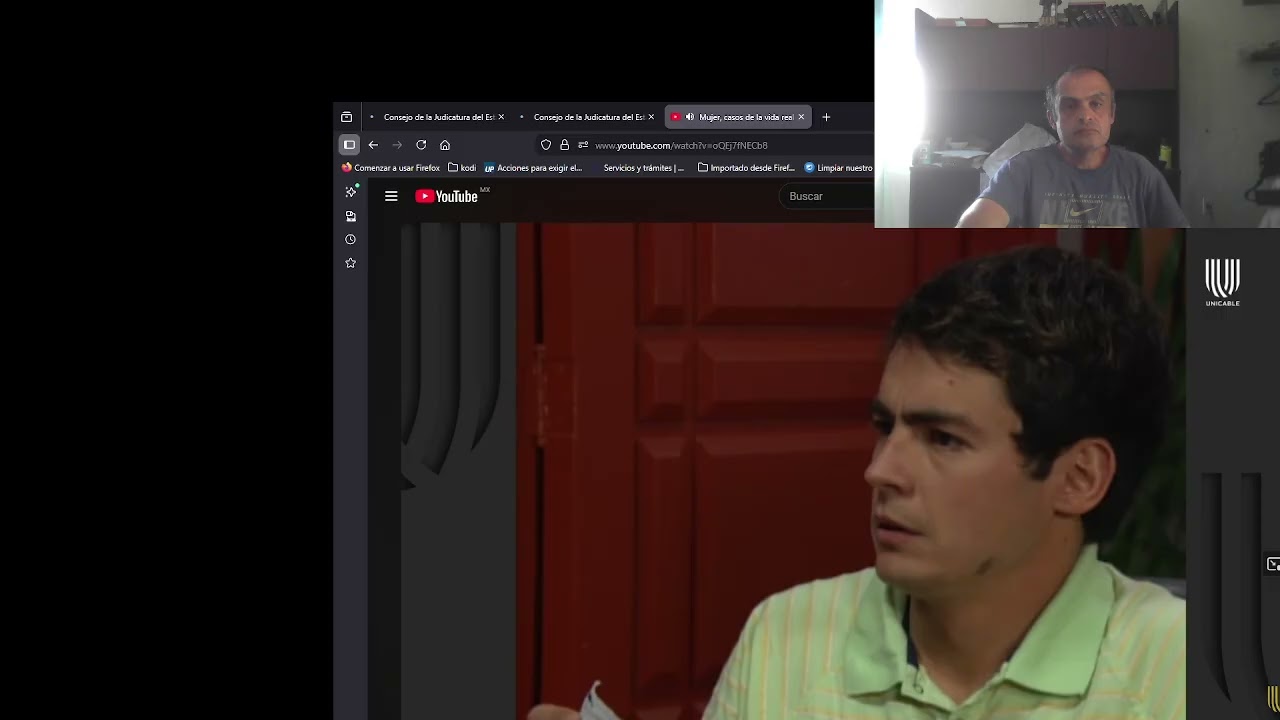Select the Mujer, casos de la vida real tab
The height and width of the screenshot is (720, 1280).
tap(738, 117)
